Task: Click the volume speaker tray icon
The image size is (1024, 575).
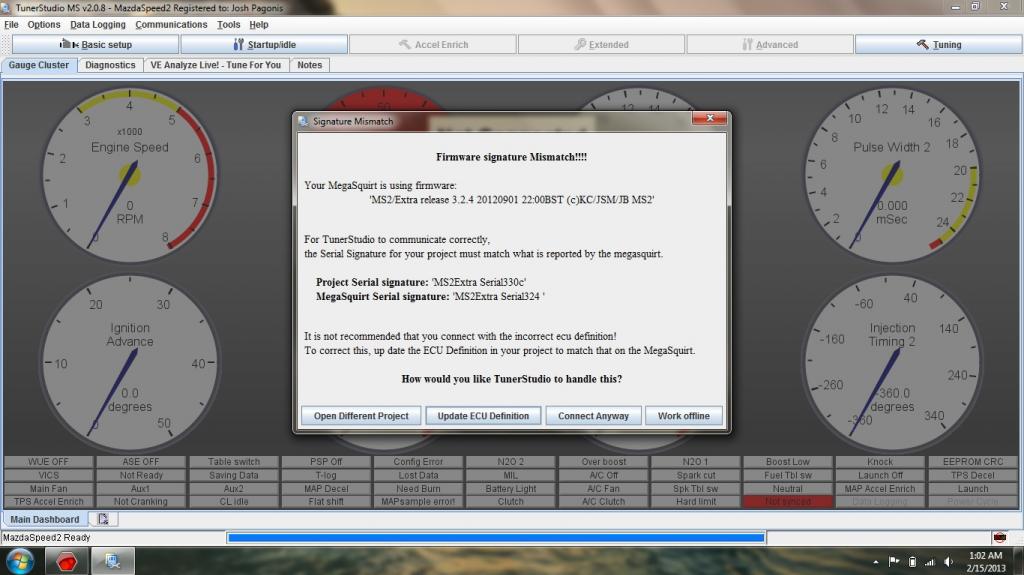Action: [x=948, y=562]
